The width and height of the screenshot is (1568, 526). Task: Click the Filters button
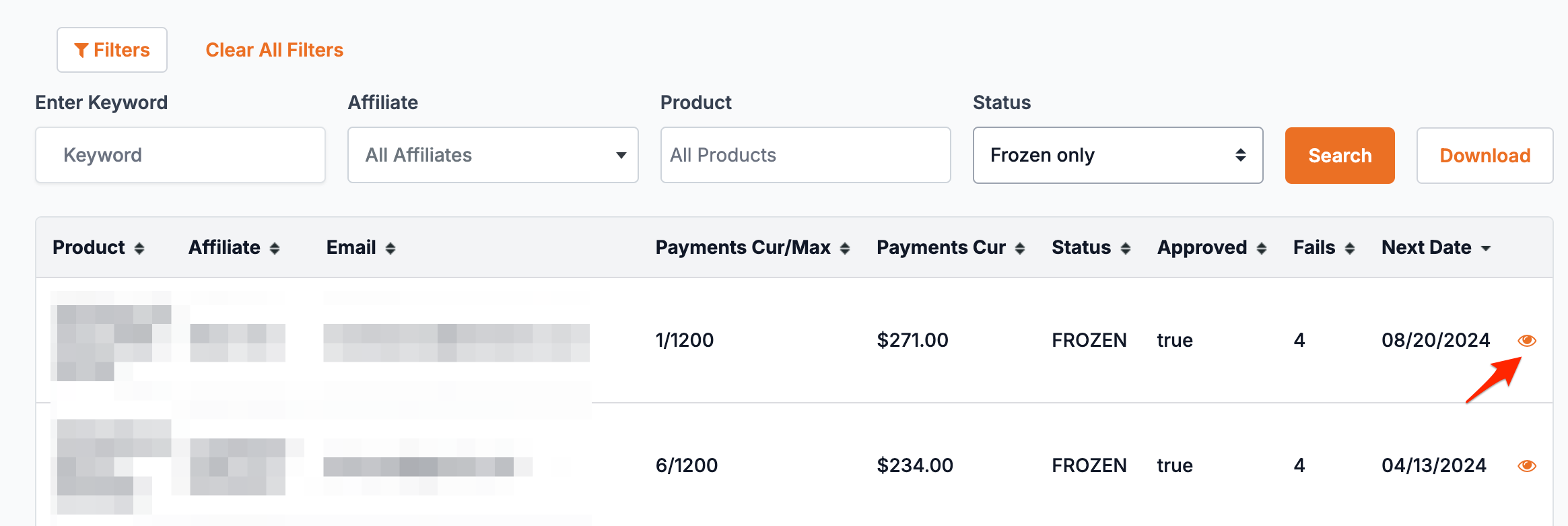pos(112,50)
